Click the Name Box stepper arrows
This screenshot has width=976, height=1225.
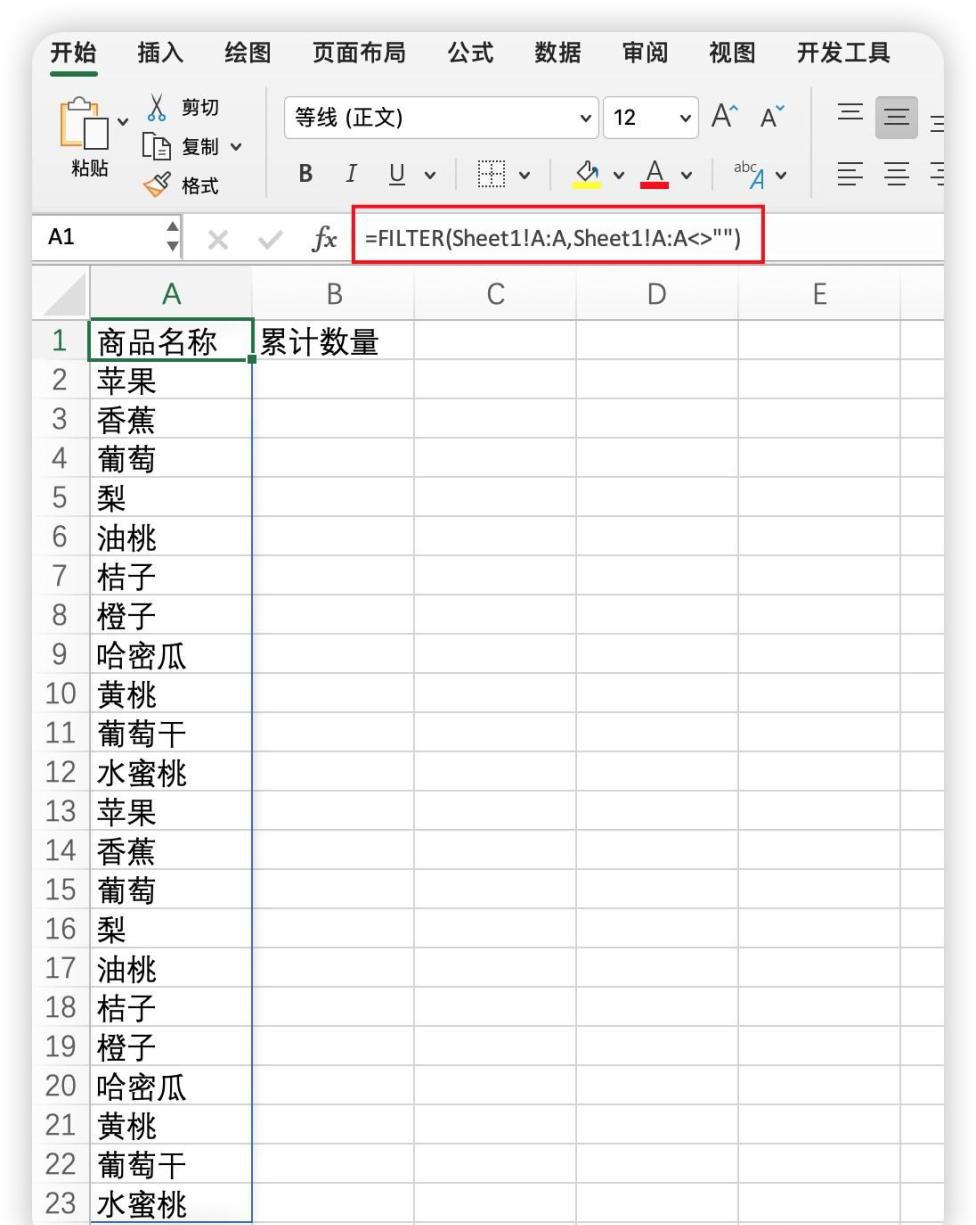tap(174, 238)
